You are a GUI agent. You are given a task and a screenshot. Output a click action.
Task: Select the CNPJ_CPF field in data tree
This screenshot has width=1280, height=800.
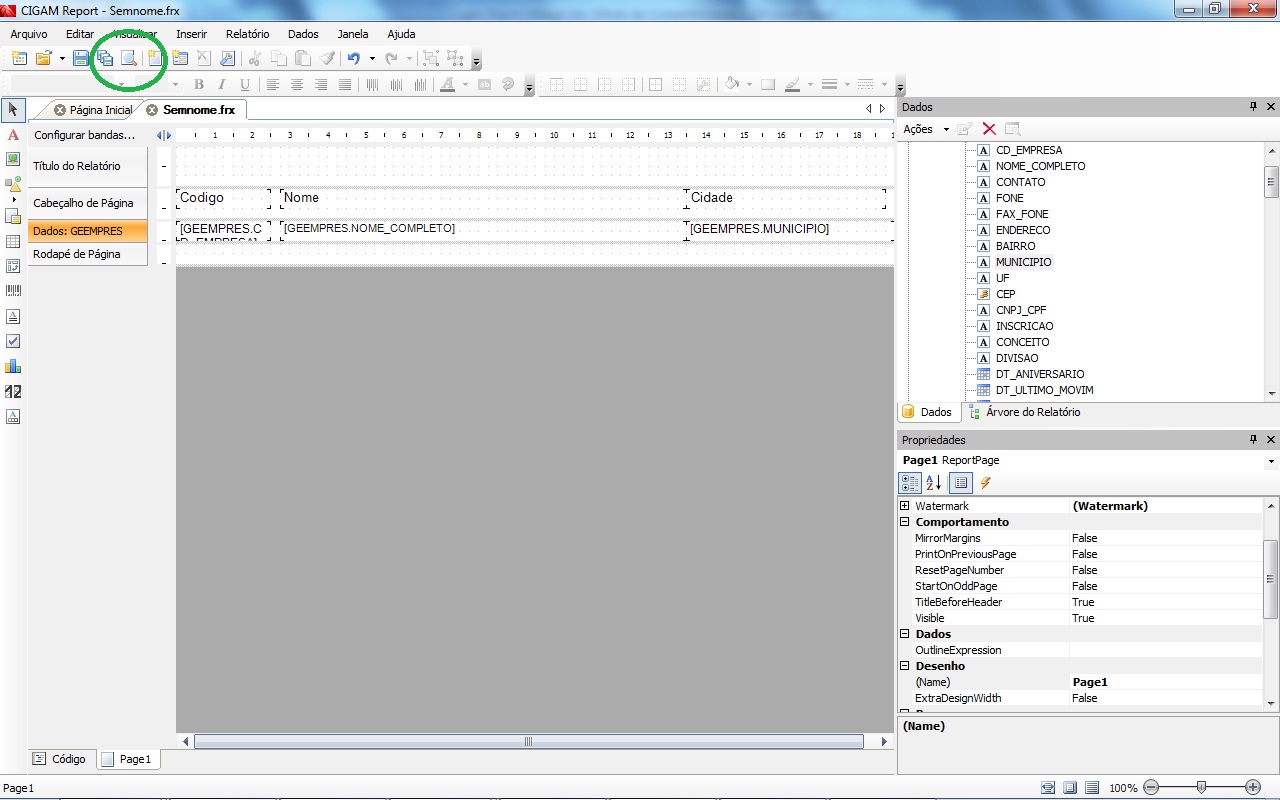coord(1021,310)
